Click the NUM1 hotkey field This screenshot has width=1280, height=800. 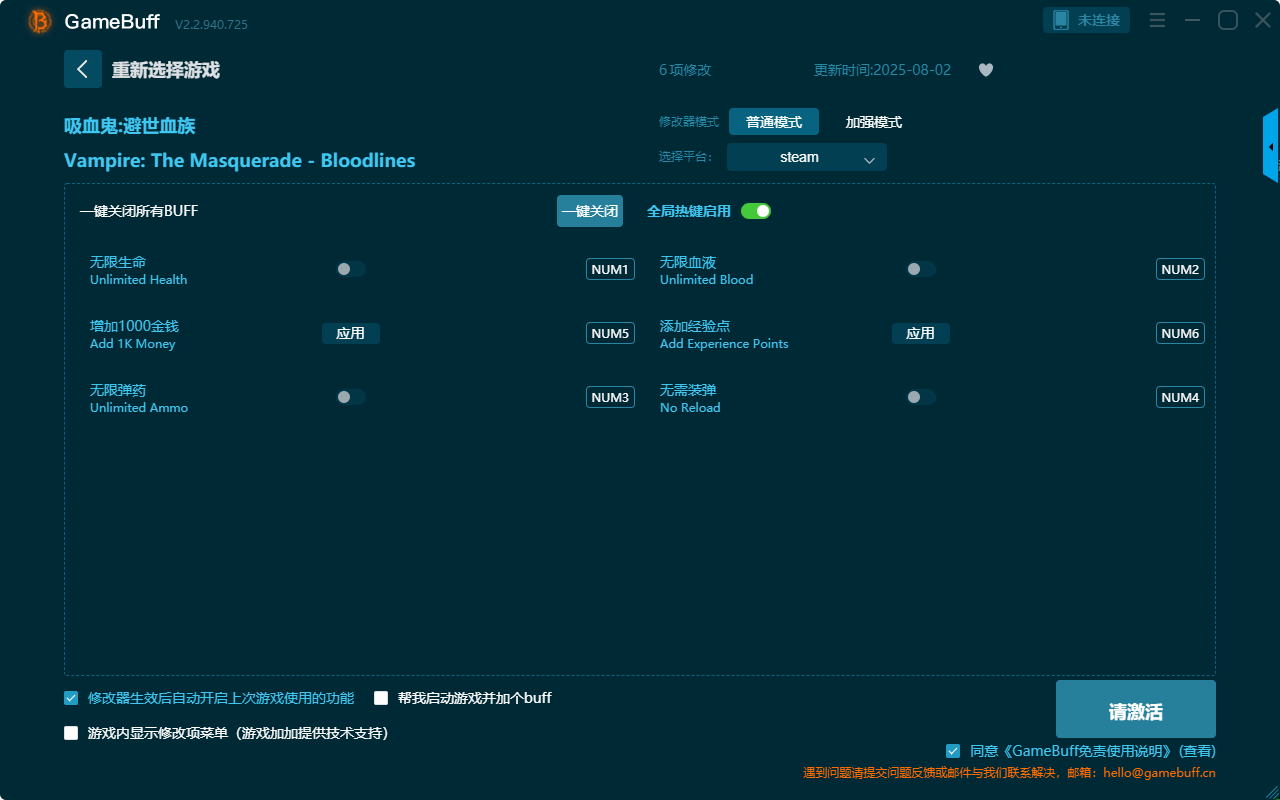(610, 269)
